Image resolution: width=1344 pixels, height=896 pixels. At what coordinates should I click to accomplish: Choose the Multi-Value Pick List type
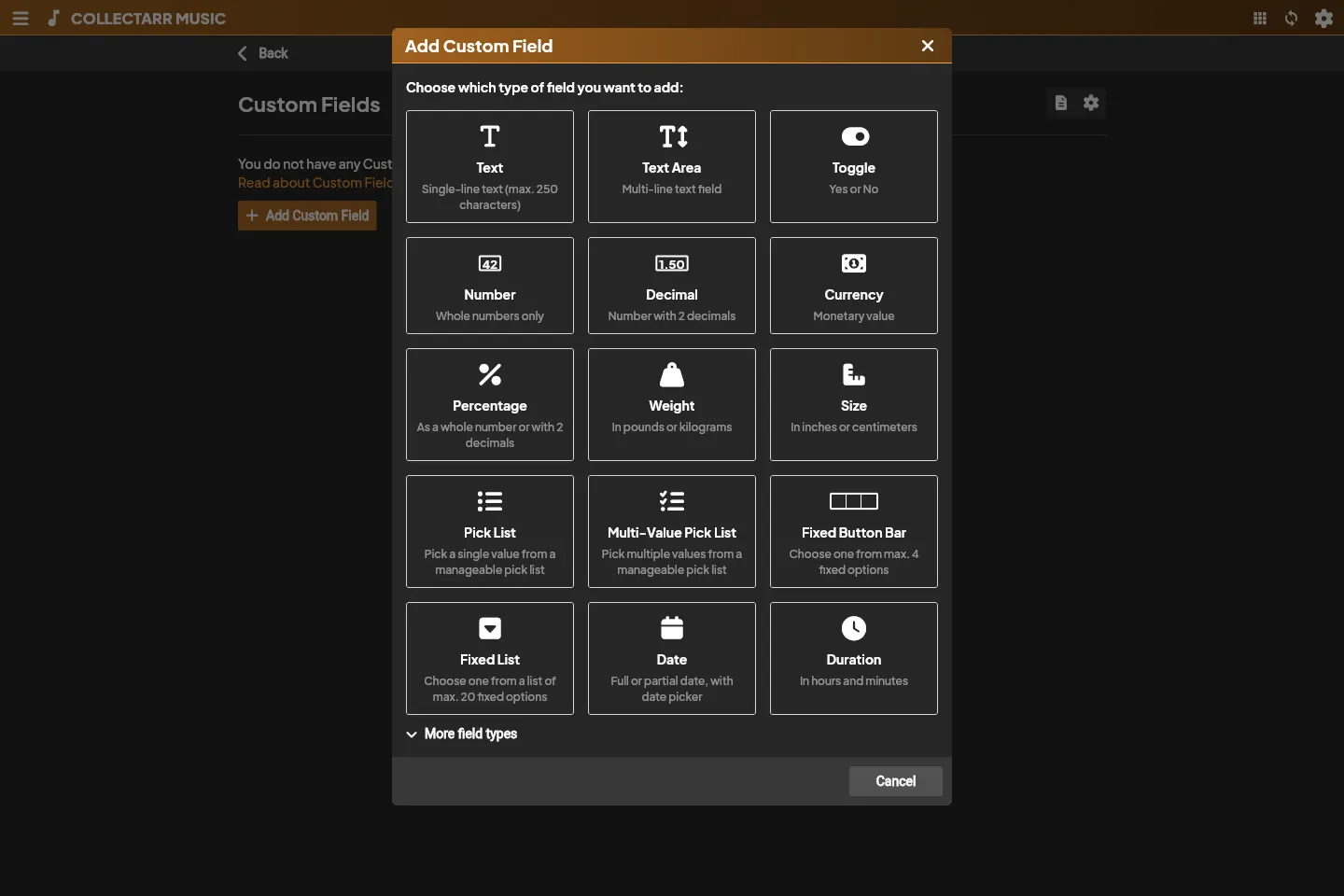672,531
